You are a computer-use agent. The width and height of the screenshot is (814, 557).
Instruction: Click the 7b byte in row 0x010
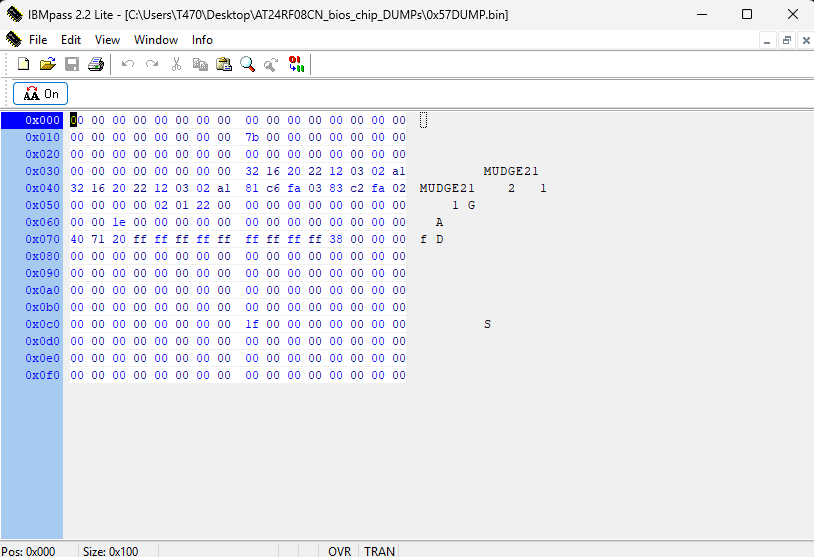click(252, 138)
